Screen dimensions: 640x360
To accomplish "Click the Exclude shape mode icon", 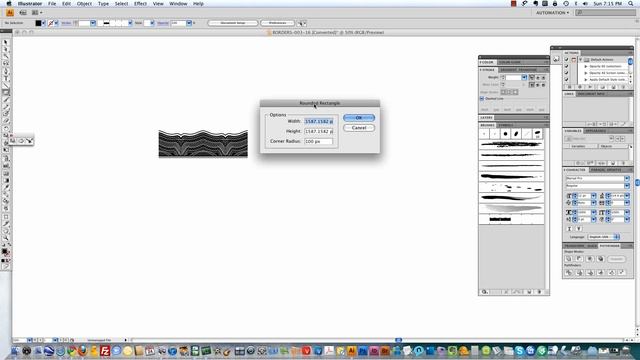I will coord(600,259).
